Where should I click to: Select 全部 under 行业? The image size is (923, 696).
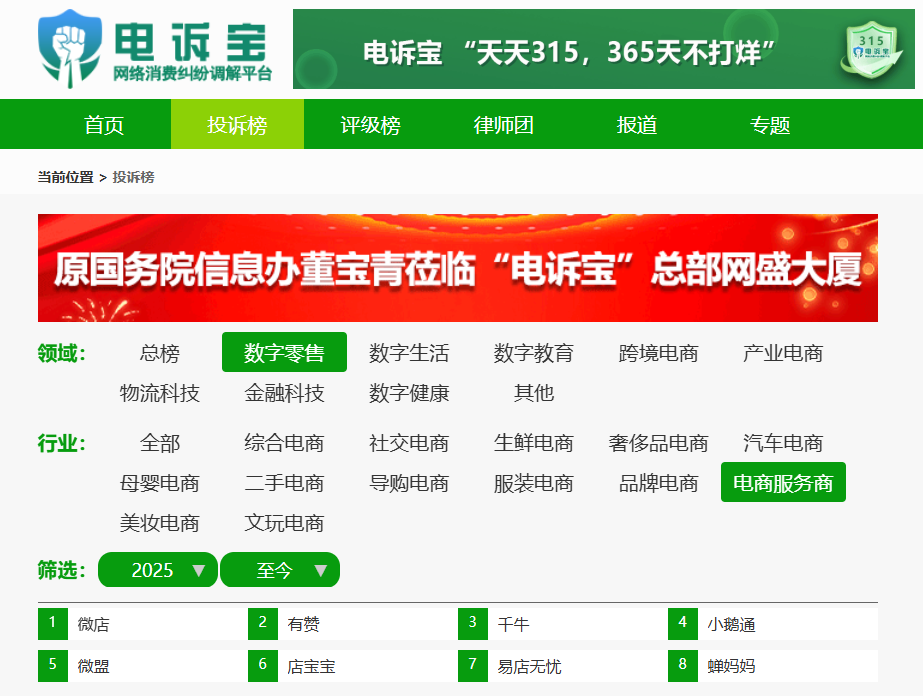(x=160, y=442)
